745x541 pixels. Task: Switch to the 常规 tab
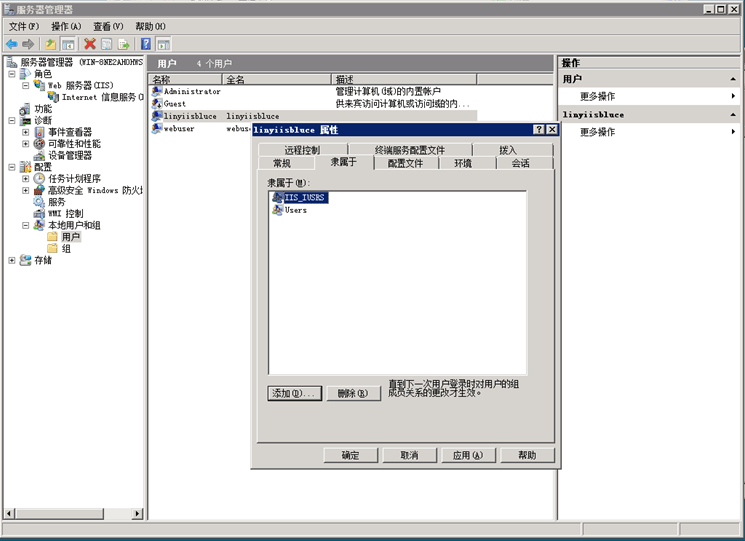point(281,163)
